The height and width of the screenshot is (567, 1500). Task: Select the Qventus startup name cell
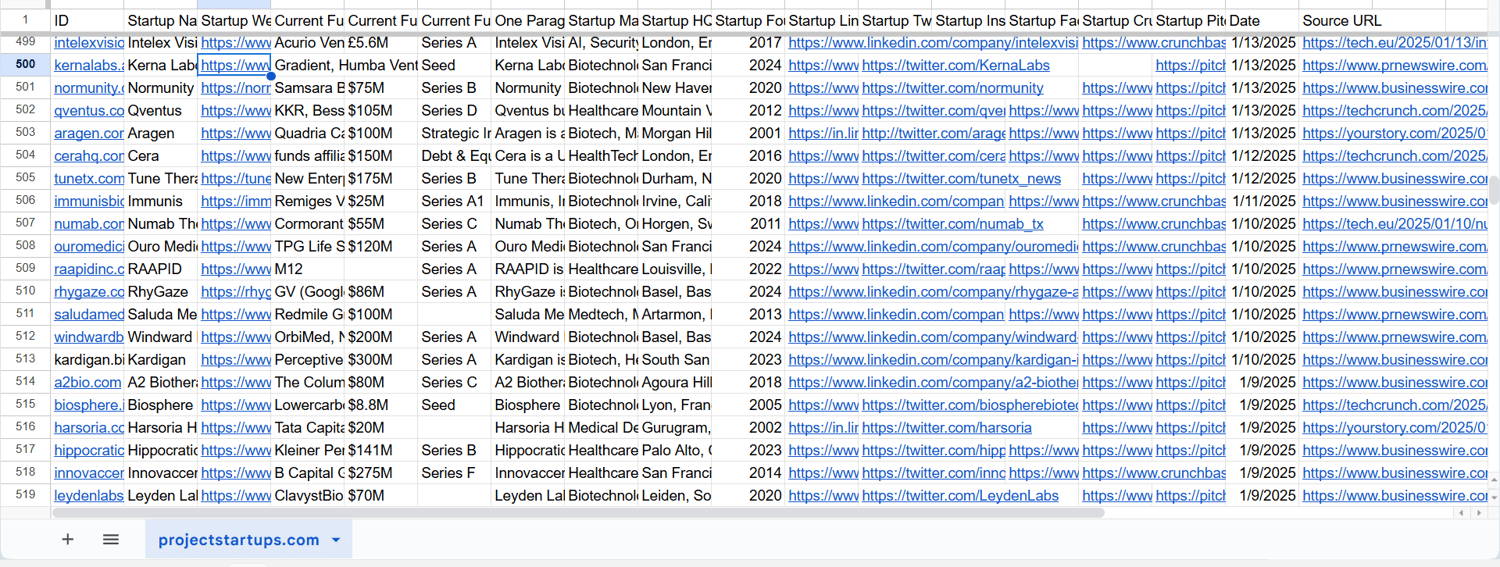(161, 111)
